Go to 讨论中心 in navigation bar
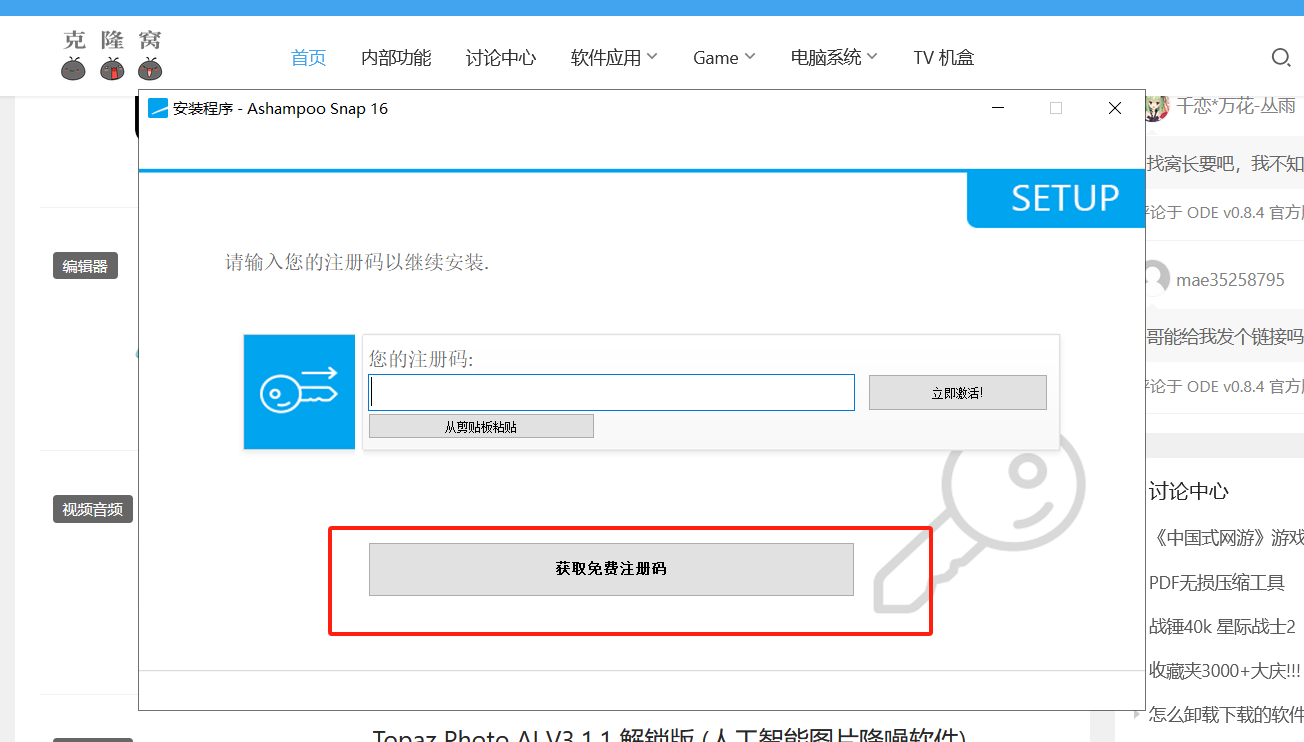Viewport: 1304px width, 742px height. click(x=501, y=58)
